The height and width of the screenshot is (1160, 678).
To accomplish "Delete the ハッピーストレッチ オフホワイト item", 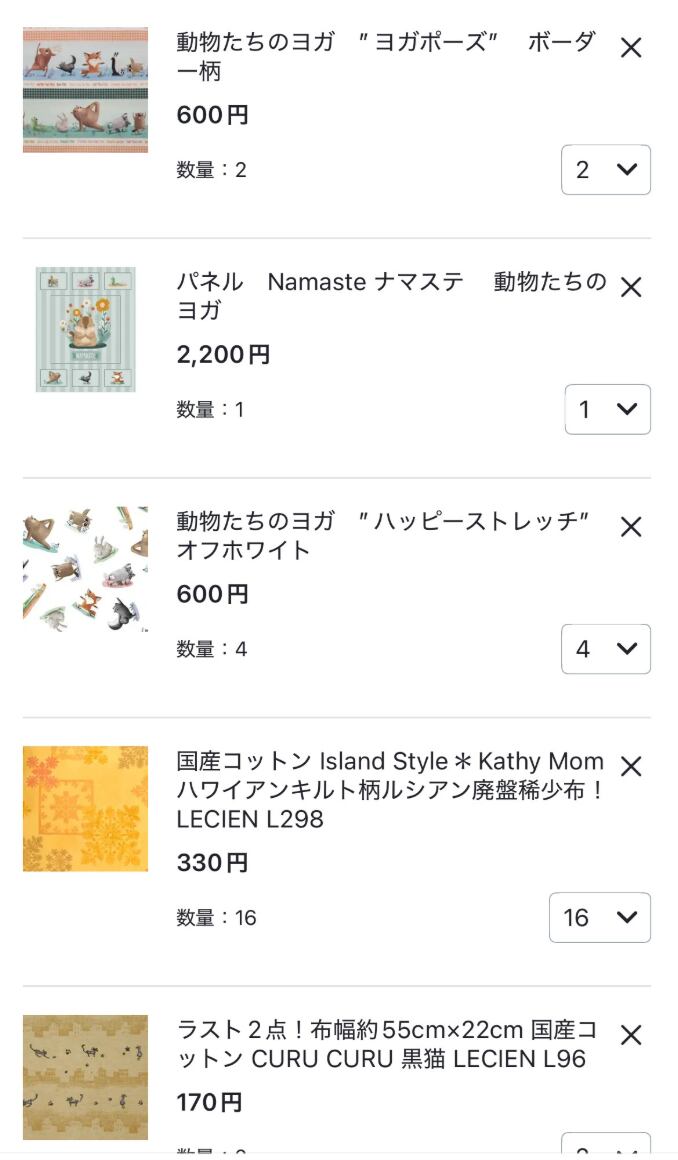I will (631, 527).
